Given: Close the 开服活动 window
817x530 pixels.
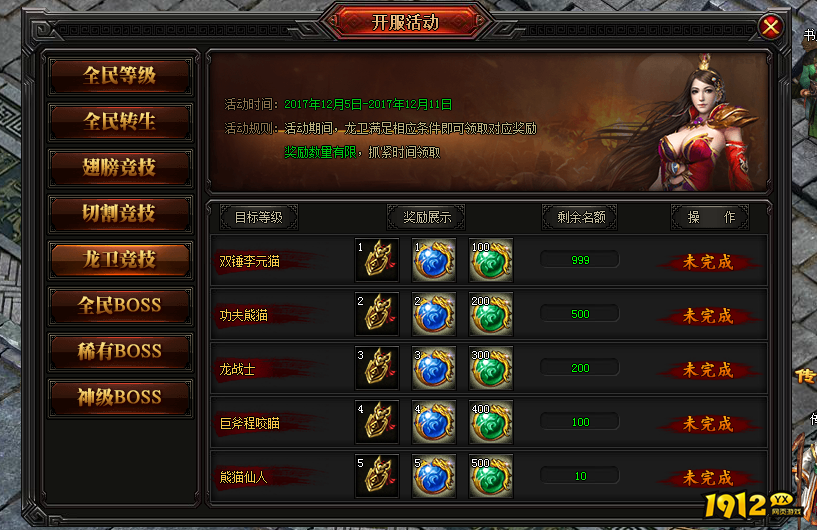Looking at the screenshot, I should pyautogui.click(x=771, y=27).
